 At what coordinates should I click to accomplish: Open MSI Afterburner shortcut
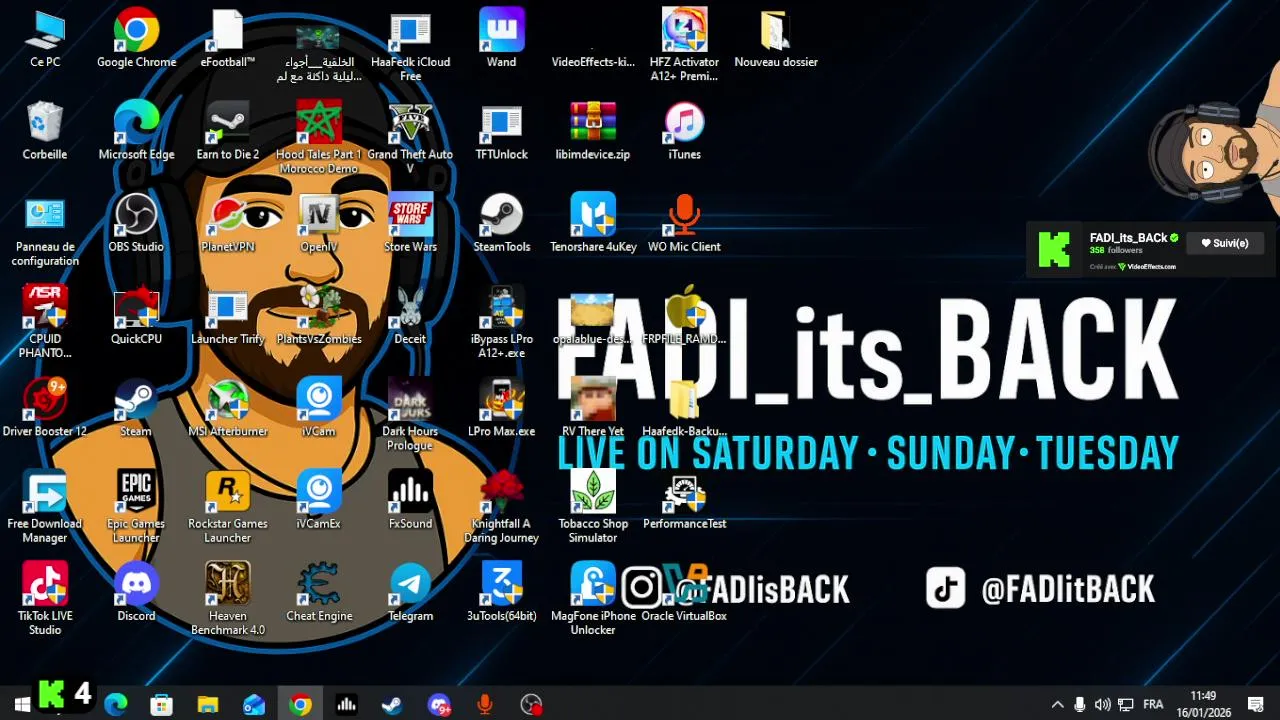228,409
